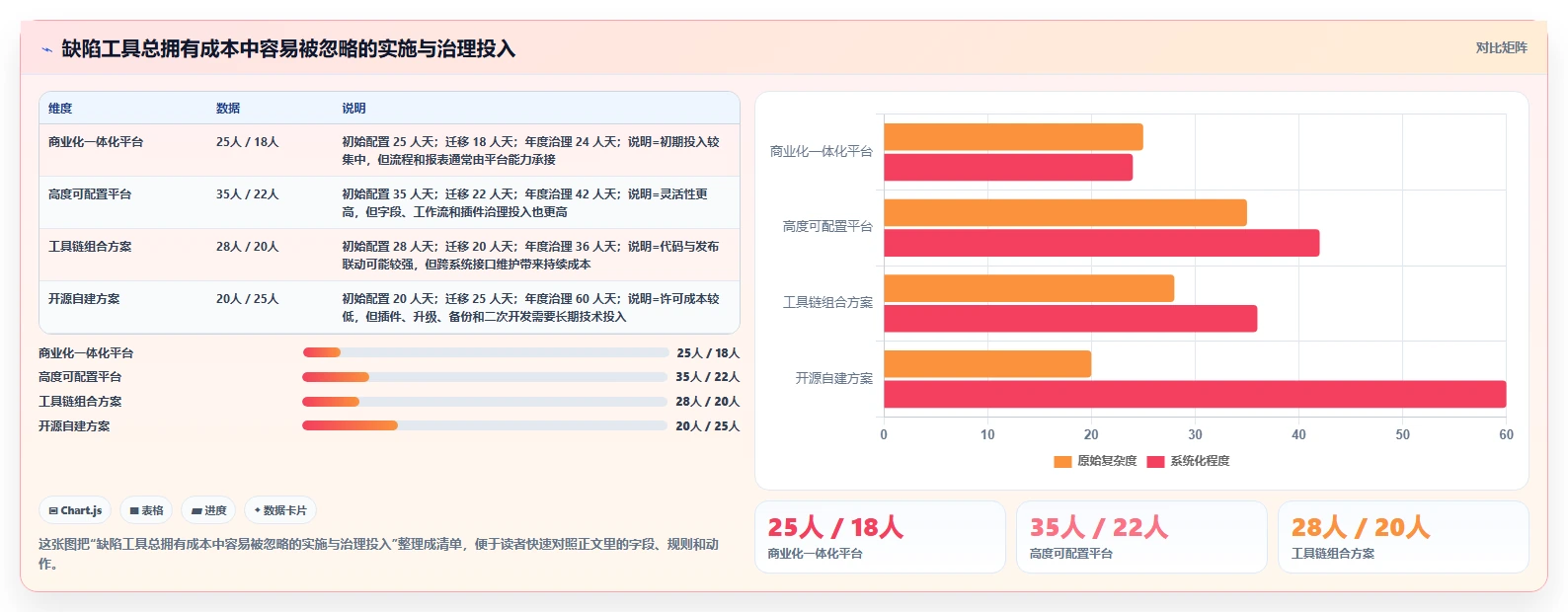Click the 对比矩阵 label in the header

1501,48
